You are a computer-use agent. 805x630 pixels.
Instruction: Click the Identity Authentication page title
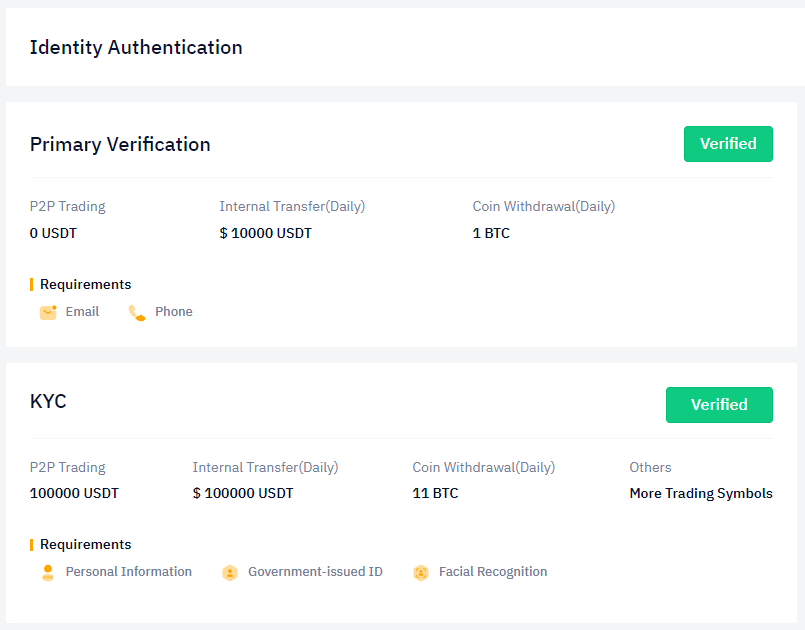pos(136,47)
